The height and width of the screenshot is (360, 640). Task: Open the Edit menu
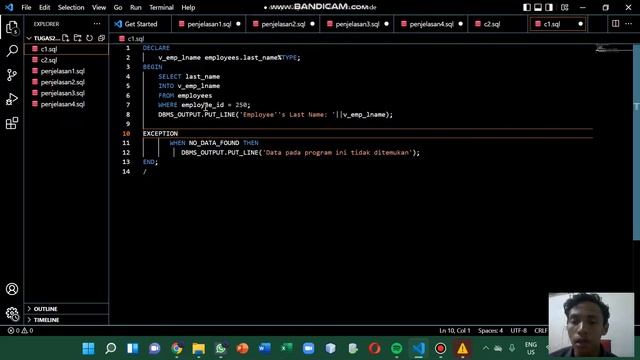(x=44, y=7)
